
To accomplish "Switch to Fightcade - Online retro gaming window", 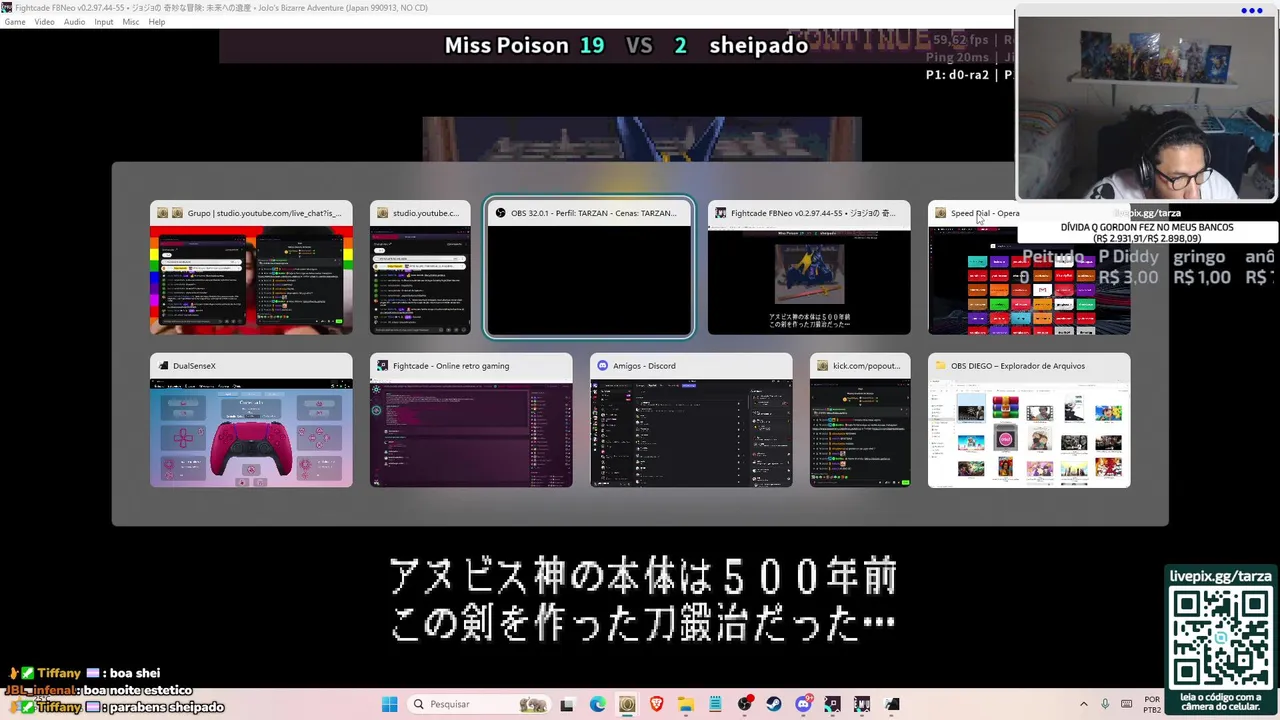I will point(471,420).
